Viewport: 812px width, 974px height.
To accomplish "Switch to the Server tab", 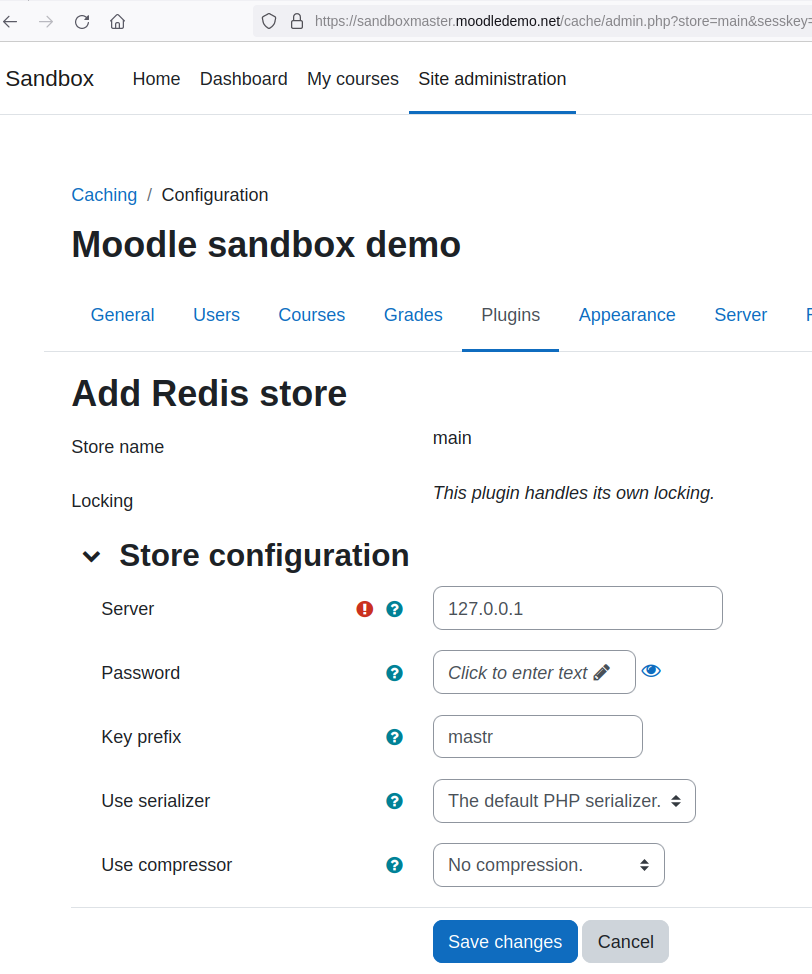I will coord(741,315).
